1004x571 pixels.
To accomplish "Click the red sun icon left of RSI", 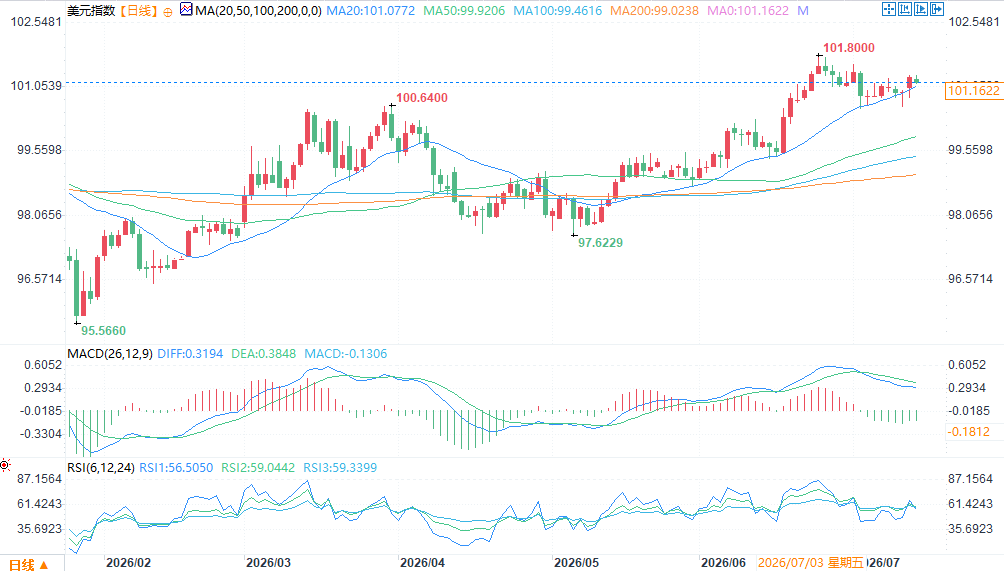I will [4, 465].
